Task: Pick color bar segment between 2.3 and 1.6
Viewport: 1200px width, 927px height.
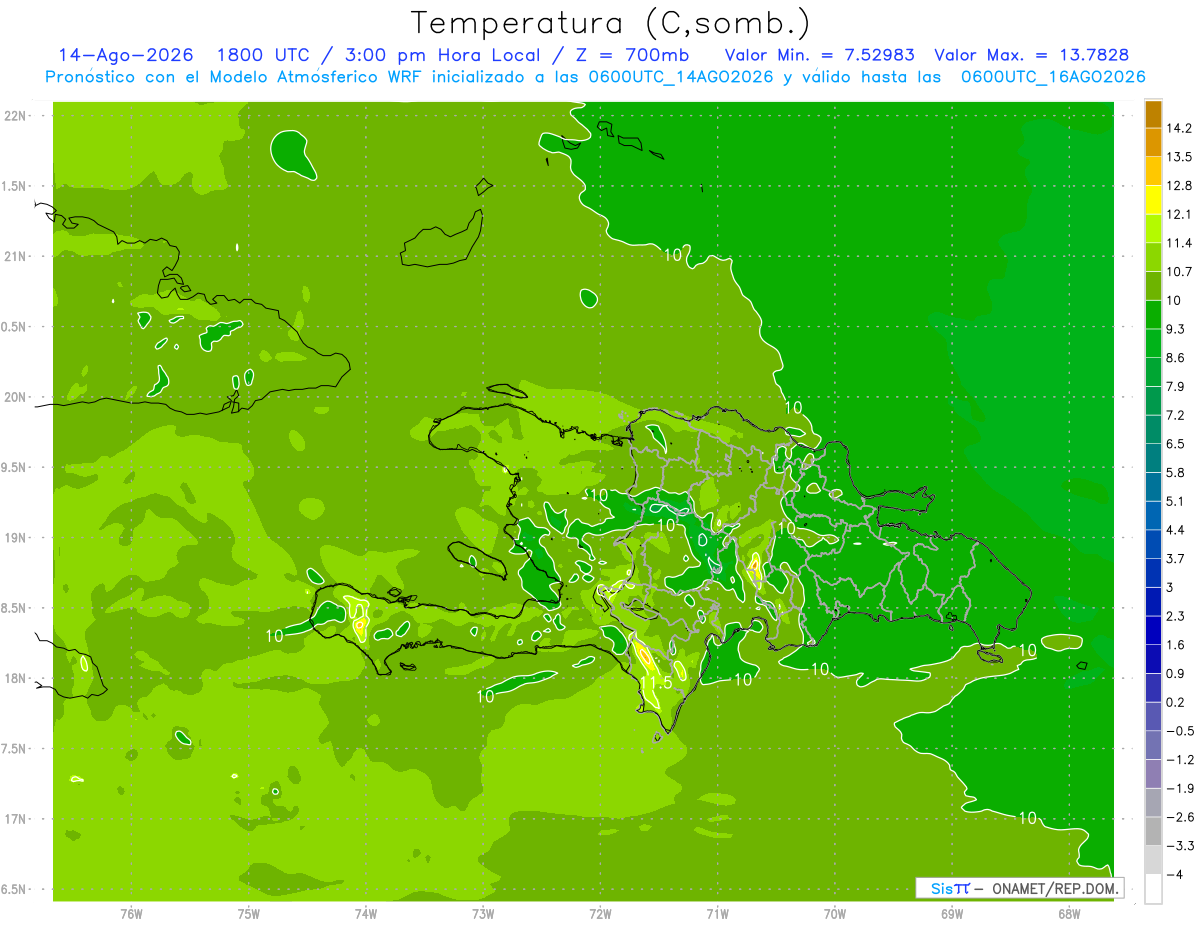Action: pyautogui.click(x=1153, y=630)
